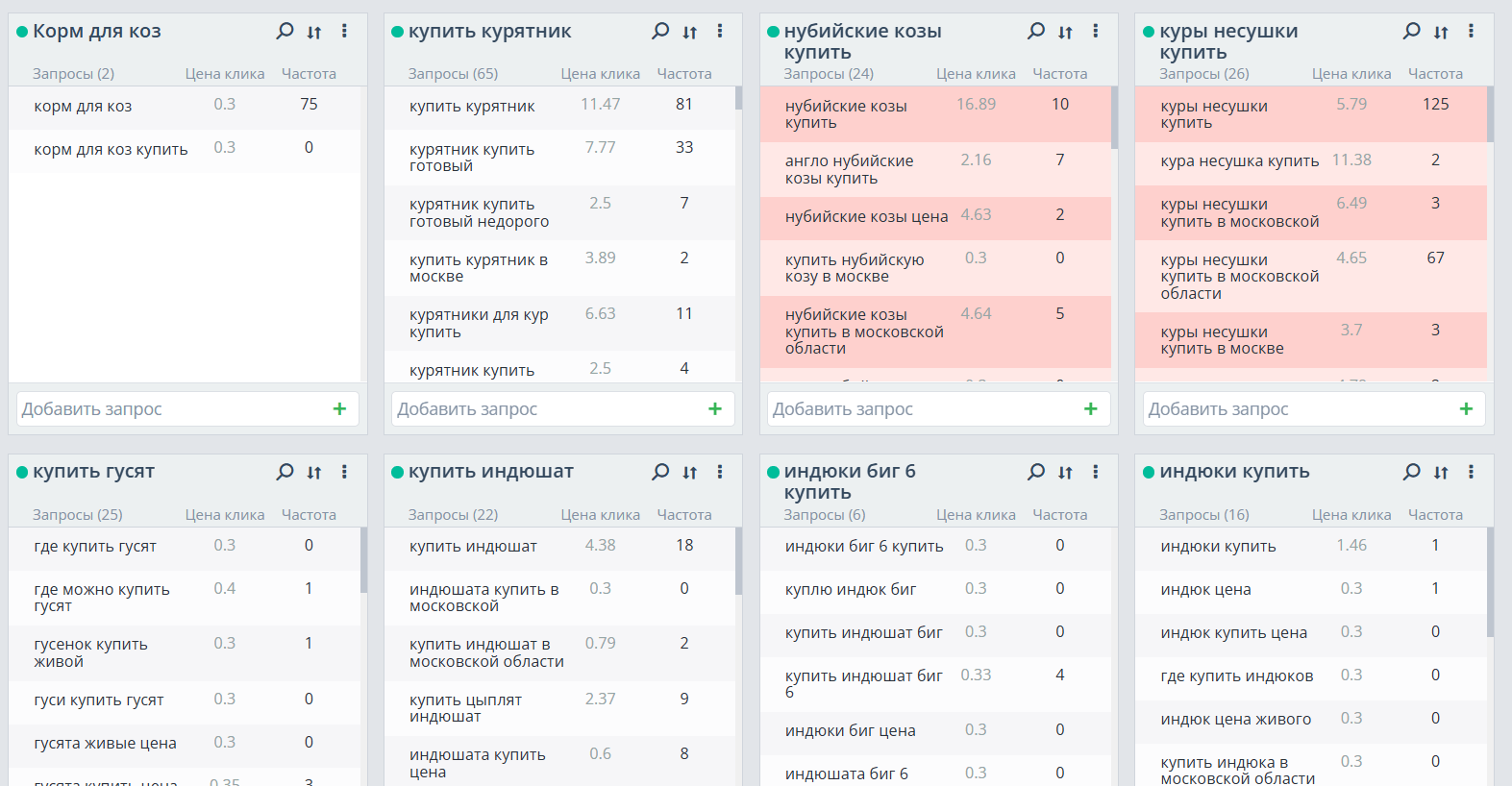Sort queries in купить курятник card
Viewport: 1512px width, 786px height.
tap(690, 32)
